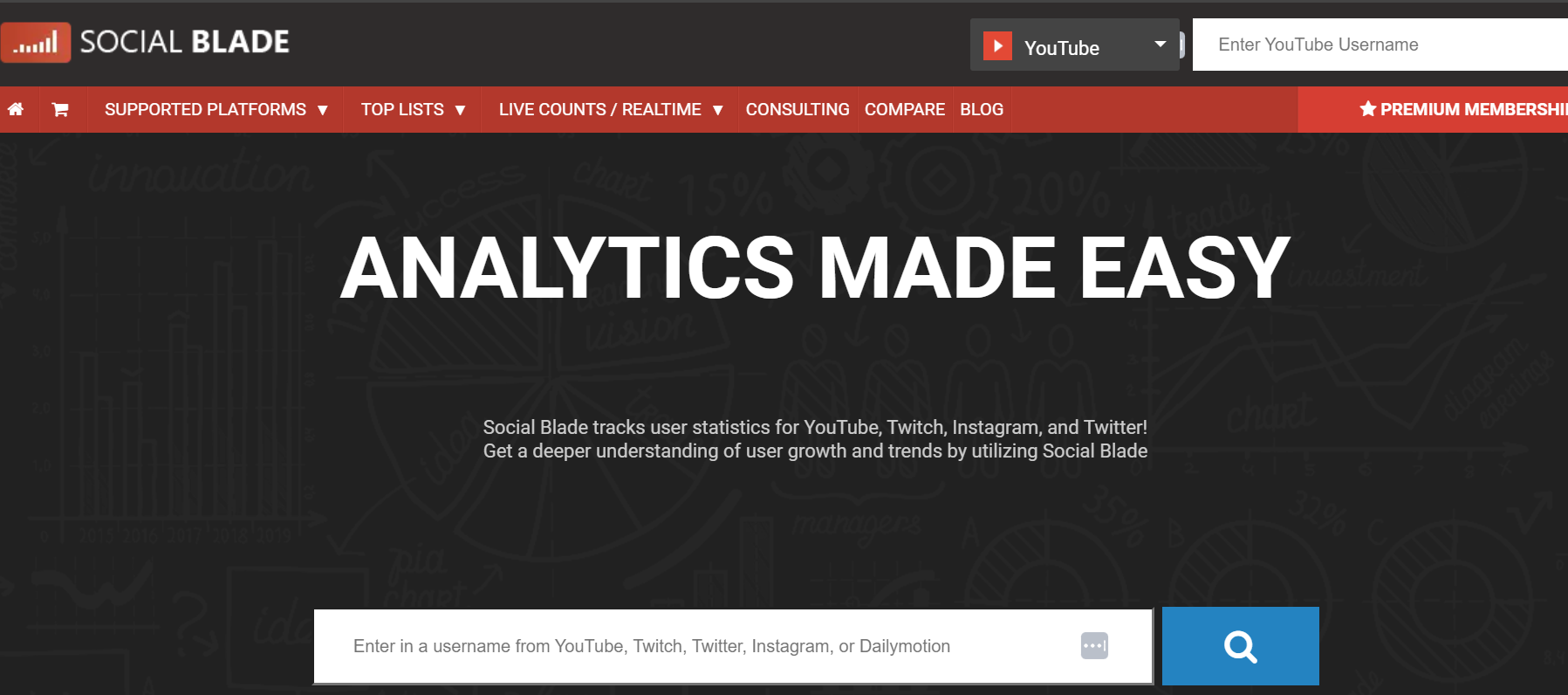
Task: Click the star icon beside Premium Membership
Action: (1367, 109)
